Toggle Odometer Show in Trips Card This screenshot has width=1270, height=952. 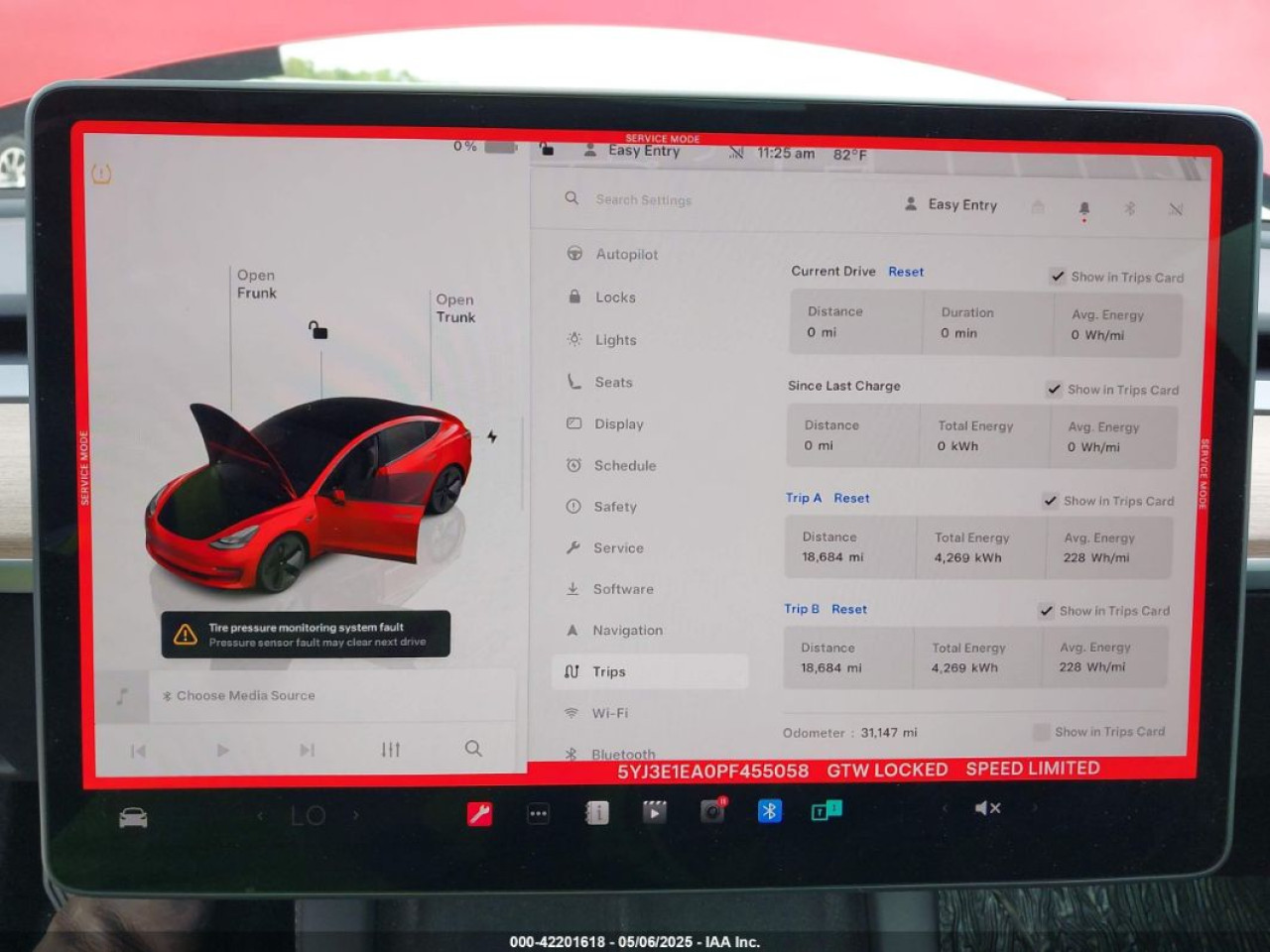pyautogui.click(x=1041, y=732)
